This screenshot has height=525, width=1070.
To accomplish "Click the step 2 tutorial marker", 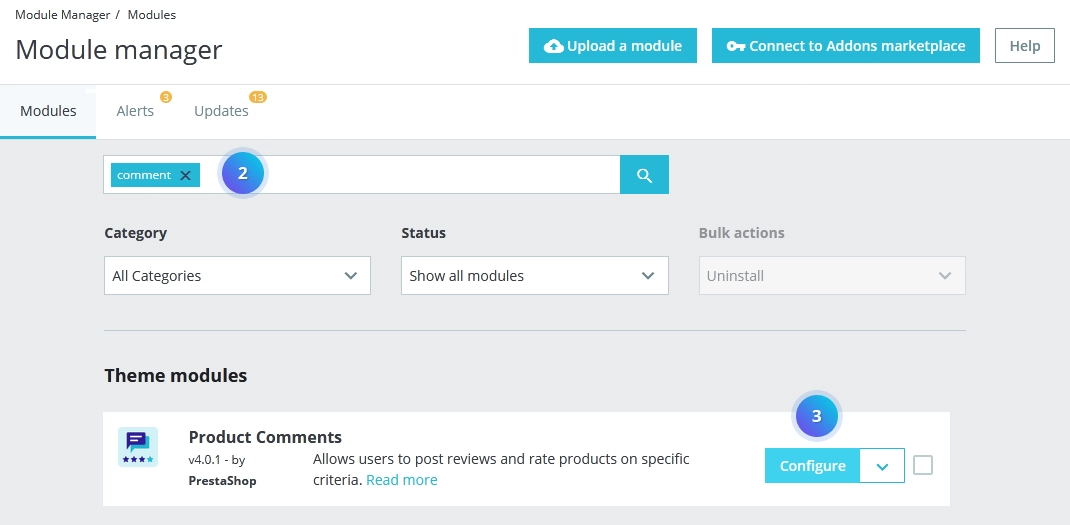I will tap(242, 173).
